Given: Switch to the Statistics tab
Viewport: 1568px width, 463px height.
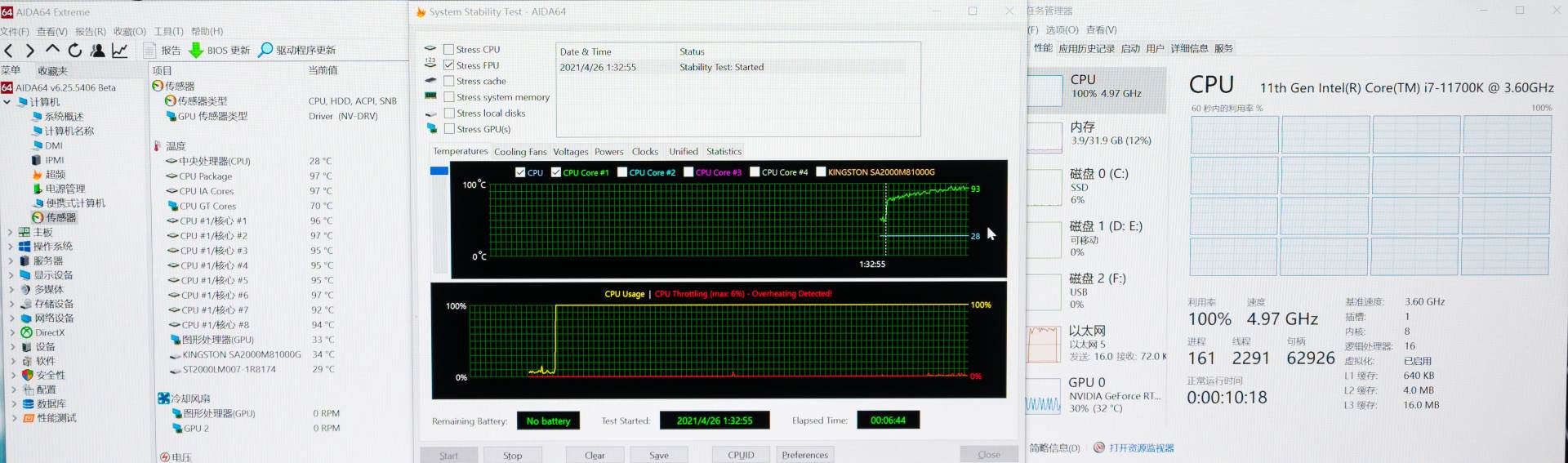Looking at the screenshot, I should point(724,152).
